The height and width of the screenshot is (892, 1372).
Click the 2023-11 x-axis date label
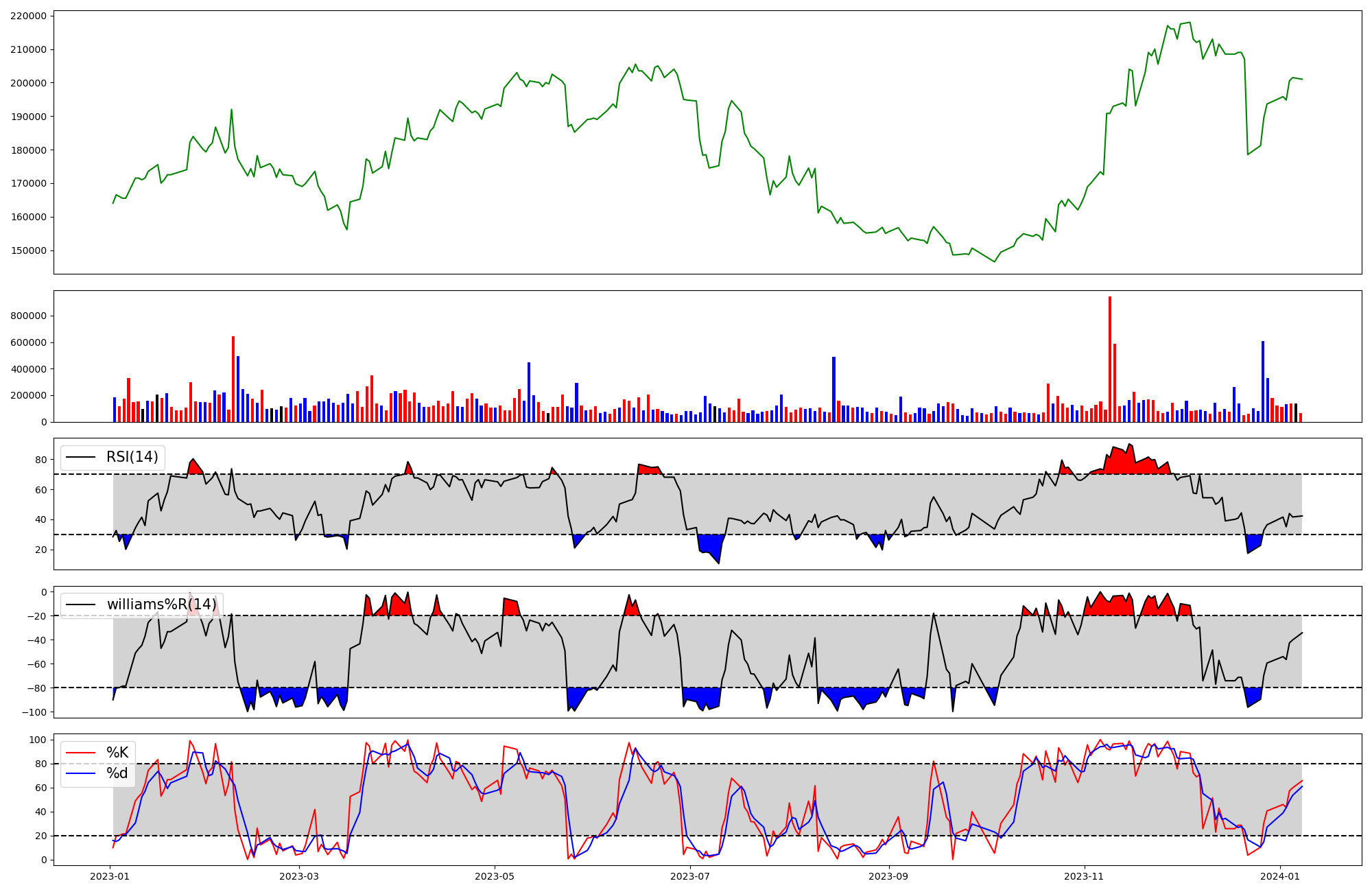tap(1084, 876)
